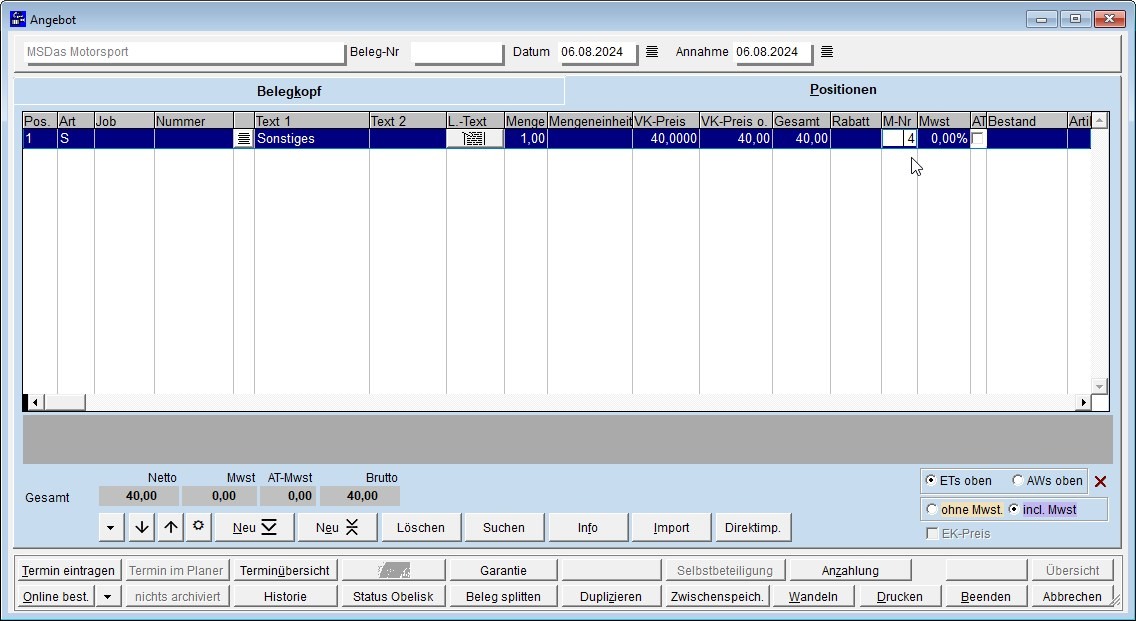1136x621 pixels.
Task: Toggle the EK-Preis checkbox
Action: tap(932, 534)
